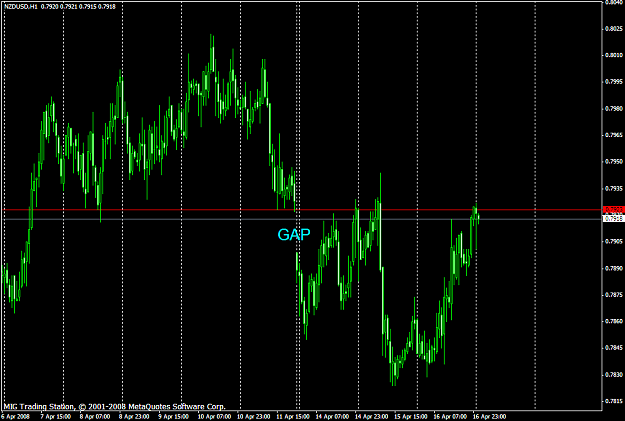Click the 0.7950 price axis label
Image resolution: width=625 pixels, height=421 pixels.
[614, 161]
